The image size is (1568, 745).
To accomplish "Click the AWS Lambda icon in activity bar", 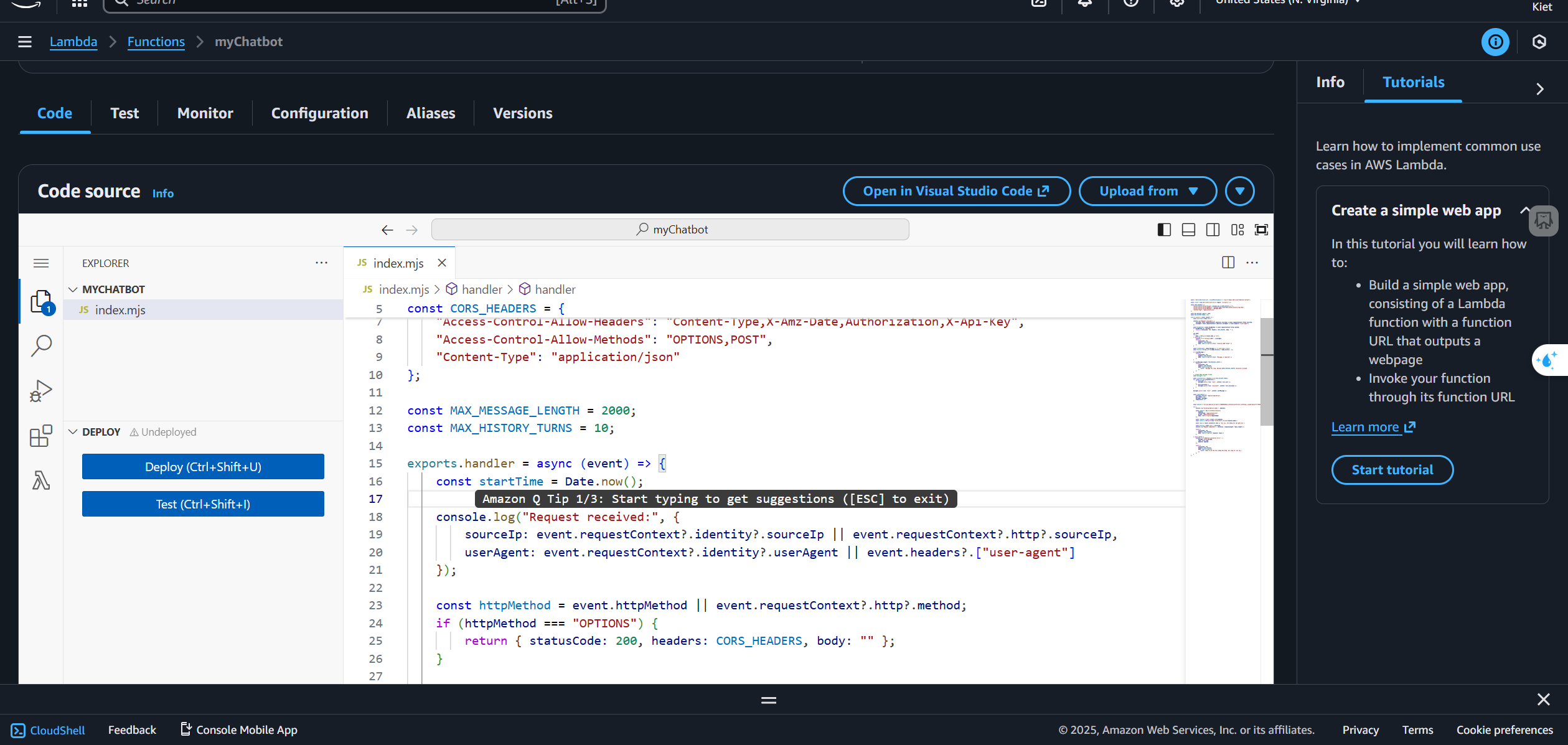I will pyautogui.click(x=41, y=480).
